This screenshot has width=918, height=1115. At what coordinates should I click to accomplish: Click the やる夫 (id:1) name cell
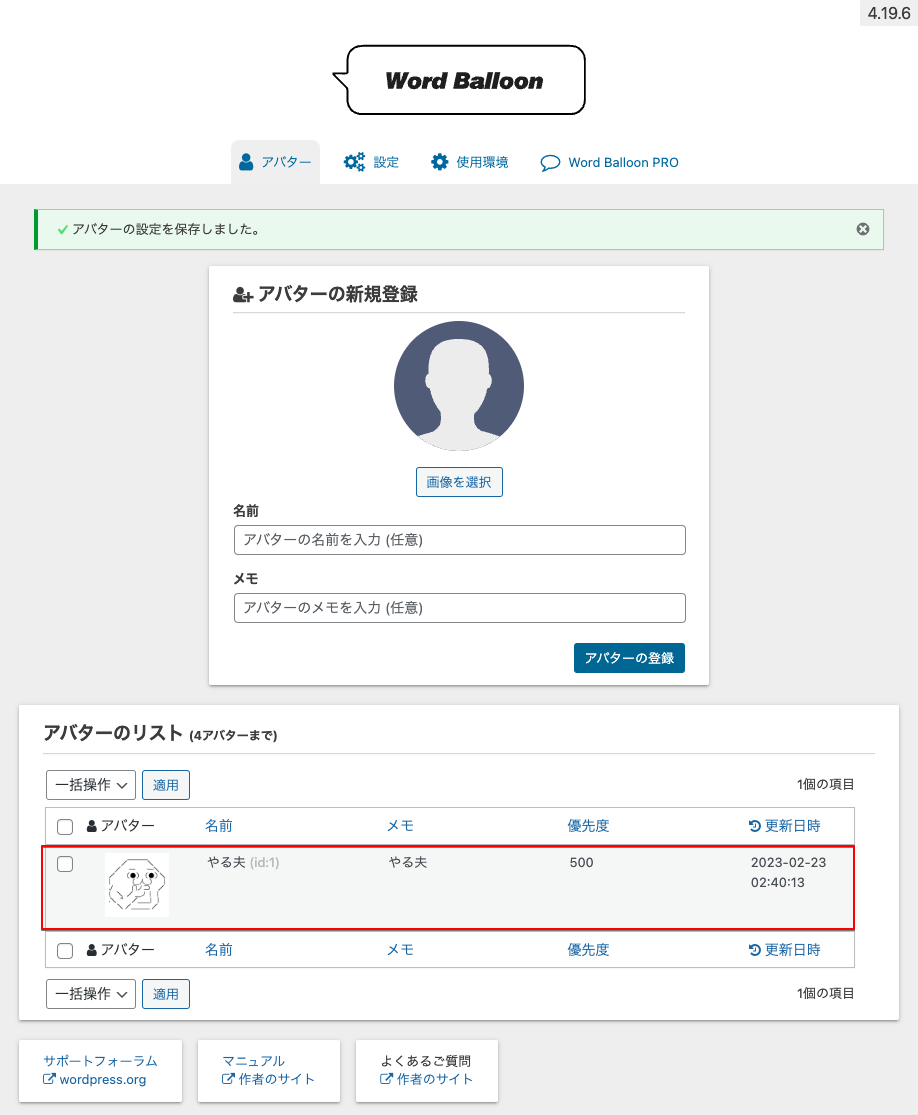pyautogui.click(x=243, y=863)
